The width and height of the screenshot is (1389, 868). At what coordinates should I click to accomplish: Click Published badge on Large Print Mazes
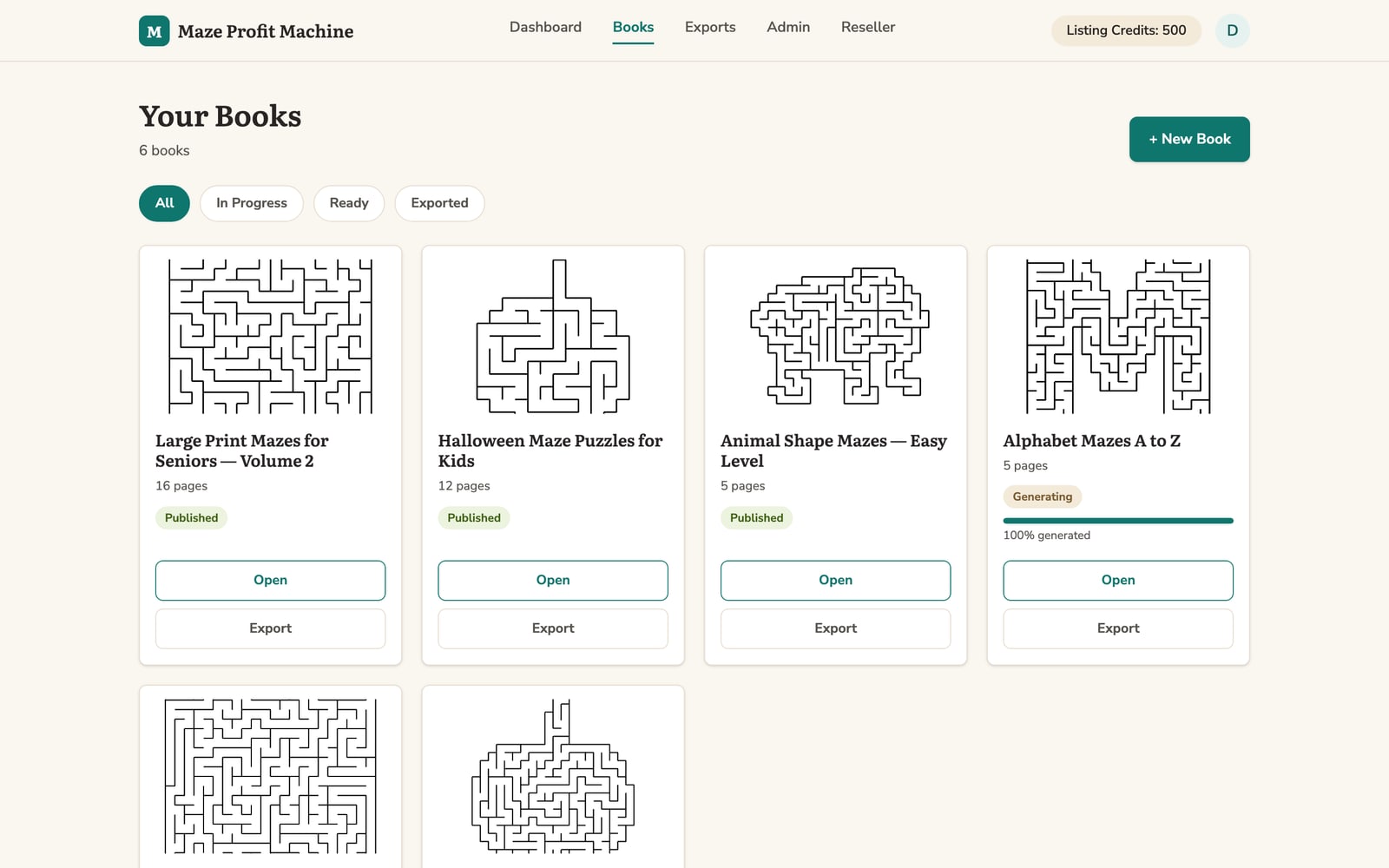[191, 518]
